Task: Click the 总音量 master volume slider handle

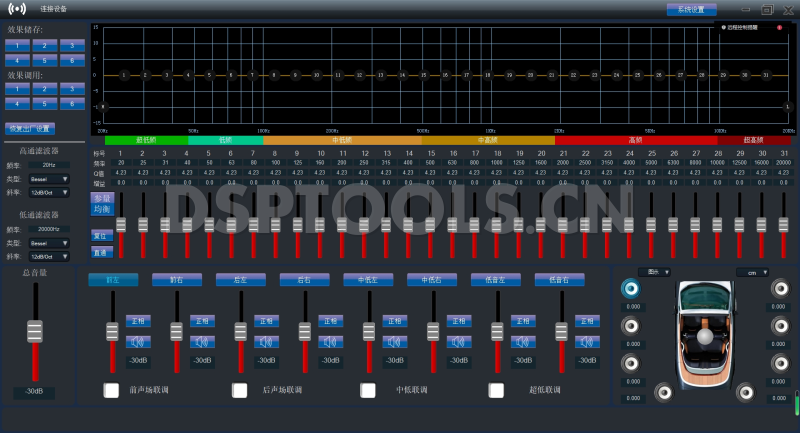Action: [36, 330]
